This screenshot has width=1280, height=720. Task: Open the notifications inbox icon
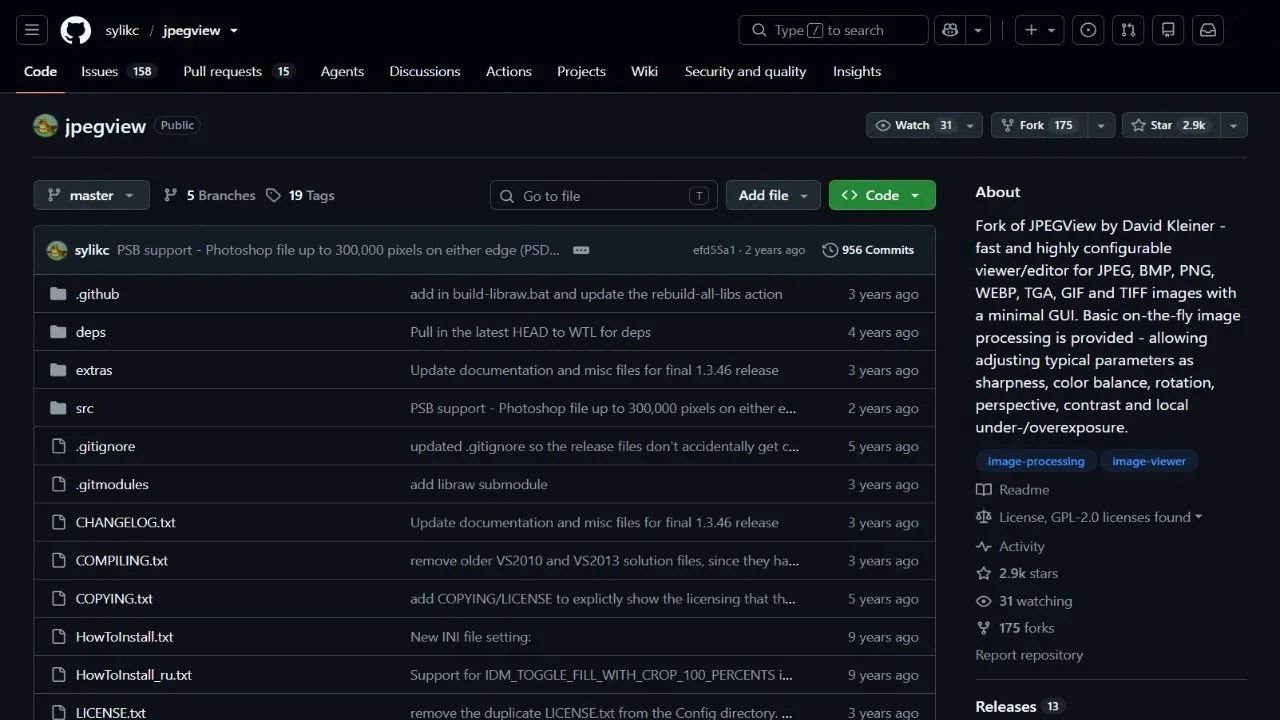(x=1208, y=30)
